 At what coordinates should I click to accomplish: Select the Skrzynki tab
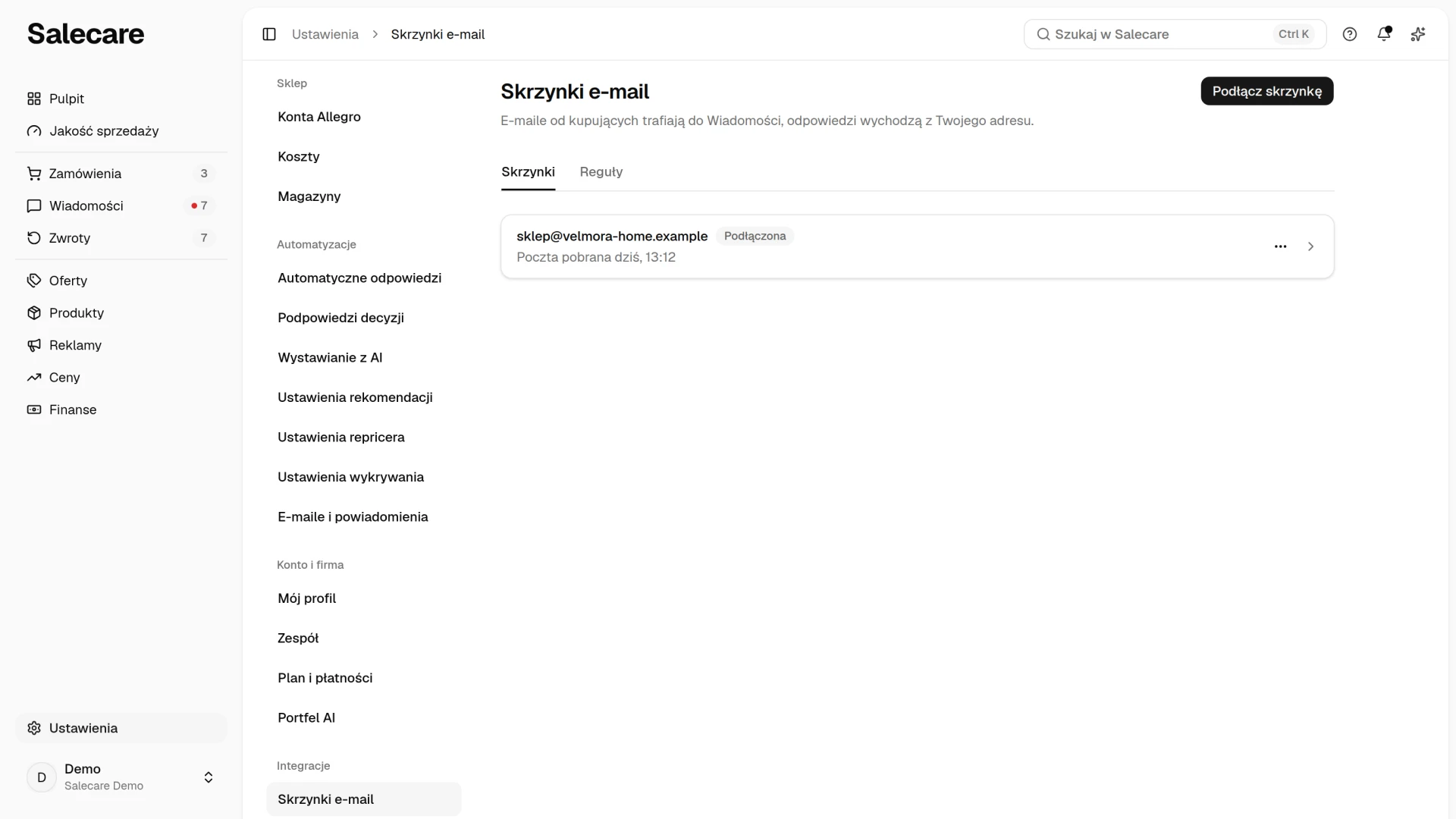(528, 172)
